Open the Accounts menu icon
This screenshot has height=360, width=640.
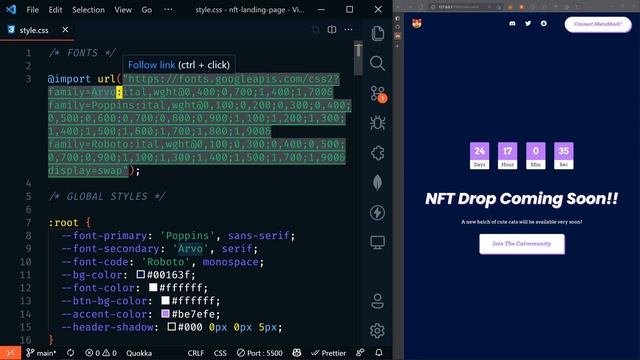[x=378, y=301]
